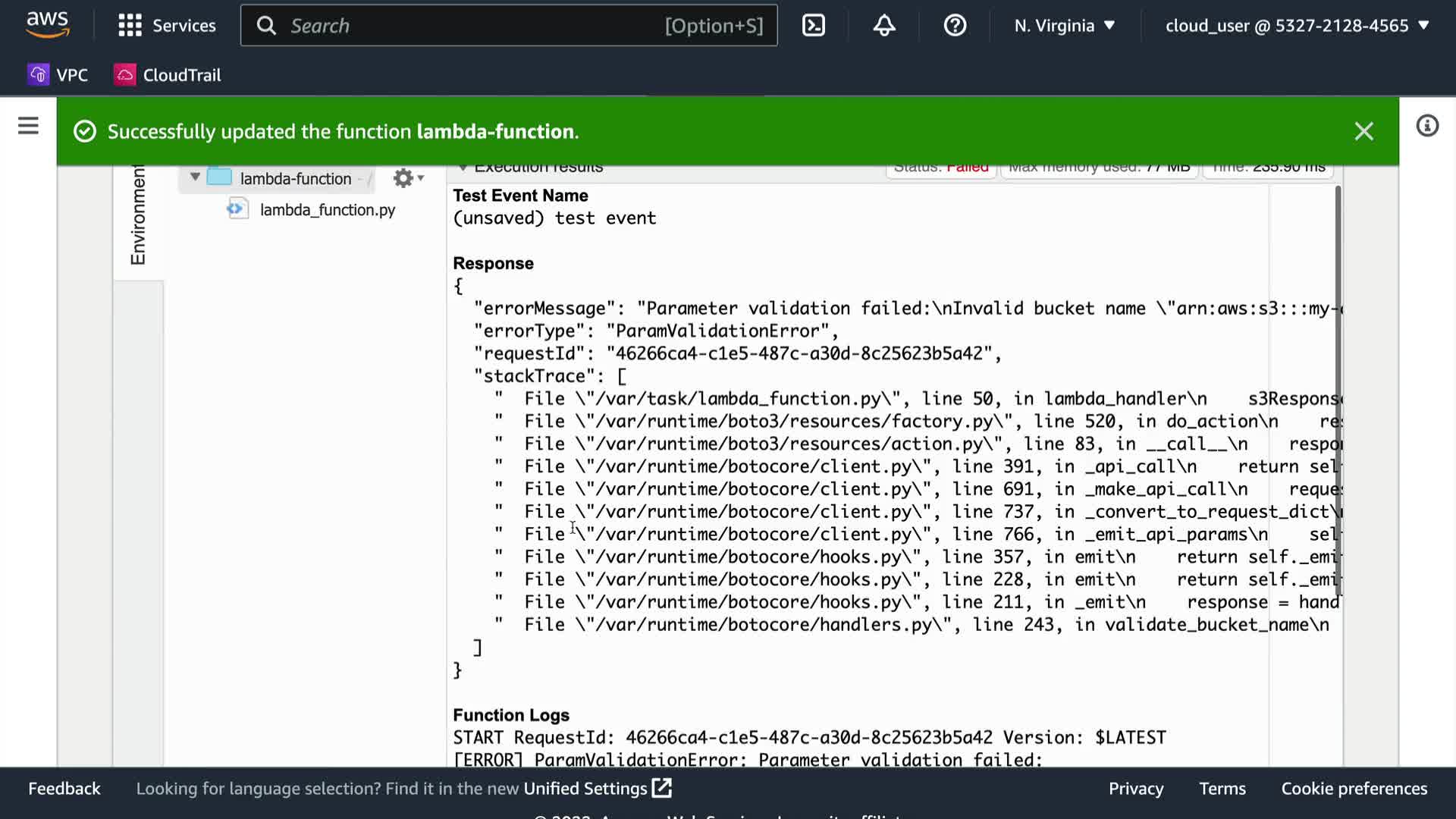Open the hamburger side navigation menu
The width and height of the screenshot is (1456, 819).
pos(28,126)
